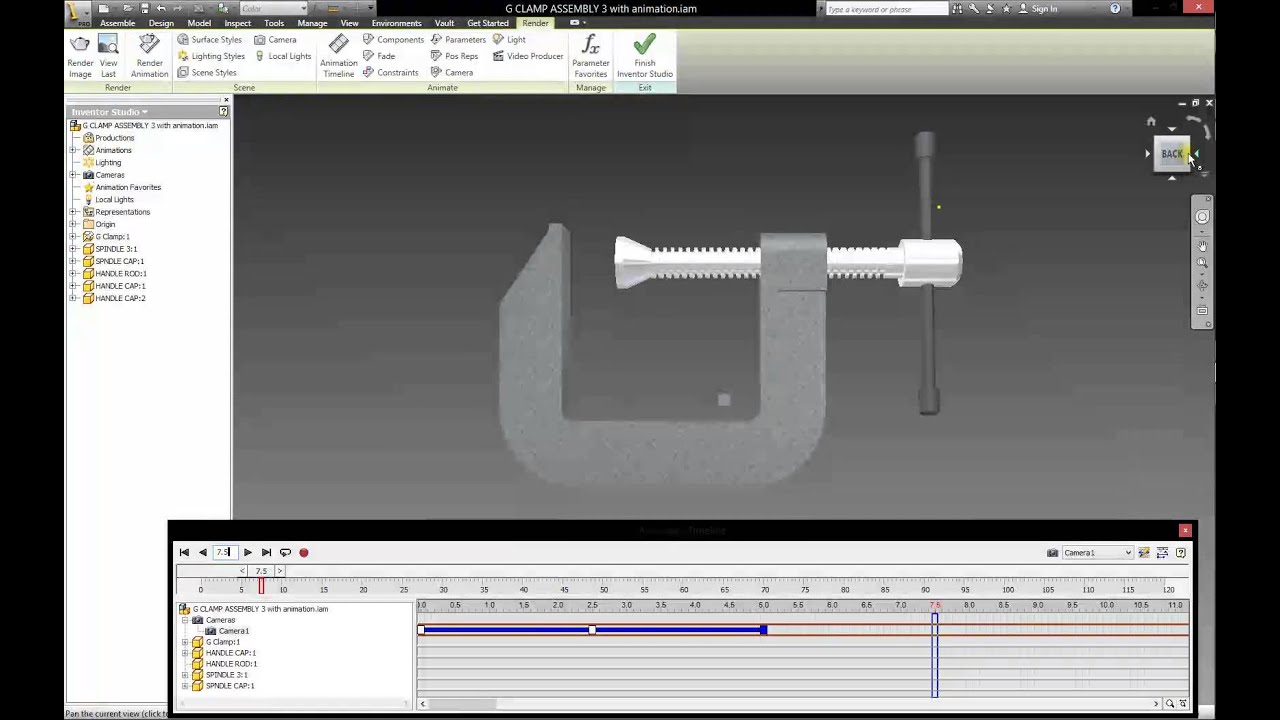Expand HANDLE CAP:1 in timeline tree
This screenshot has height=720, width=1280.
[185, 653]
